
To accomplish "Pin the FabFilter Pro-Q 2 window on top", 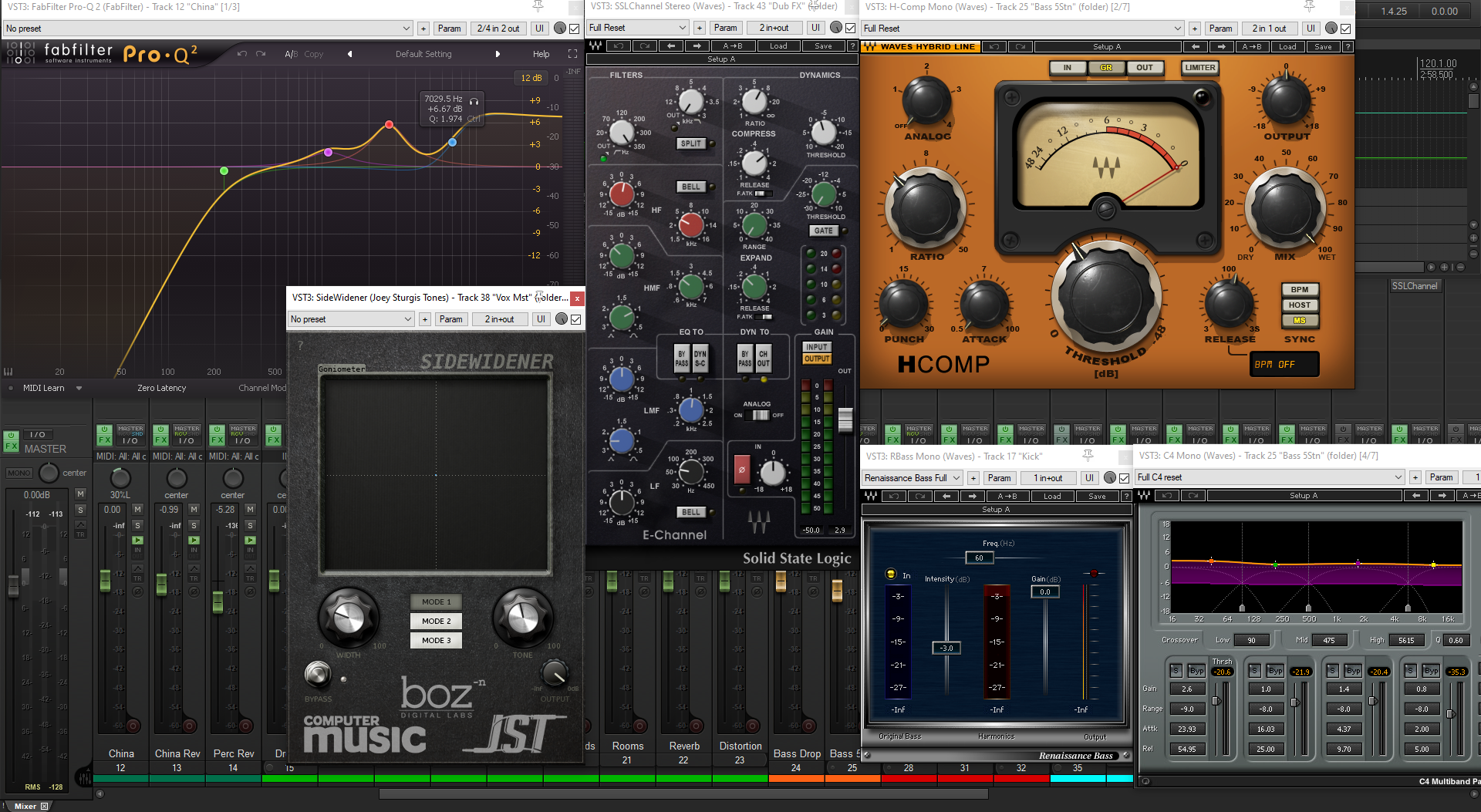I will [x=538, y=7].
